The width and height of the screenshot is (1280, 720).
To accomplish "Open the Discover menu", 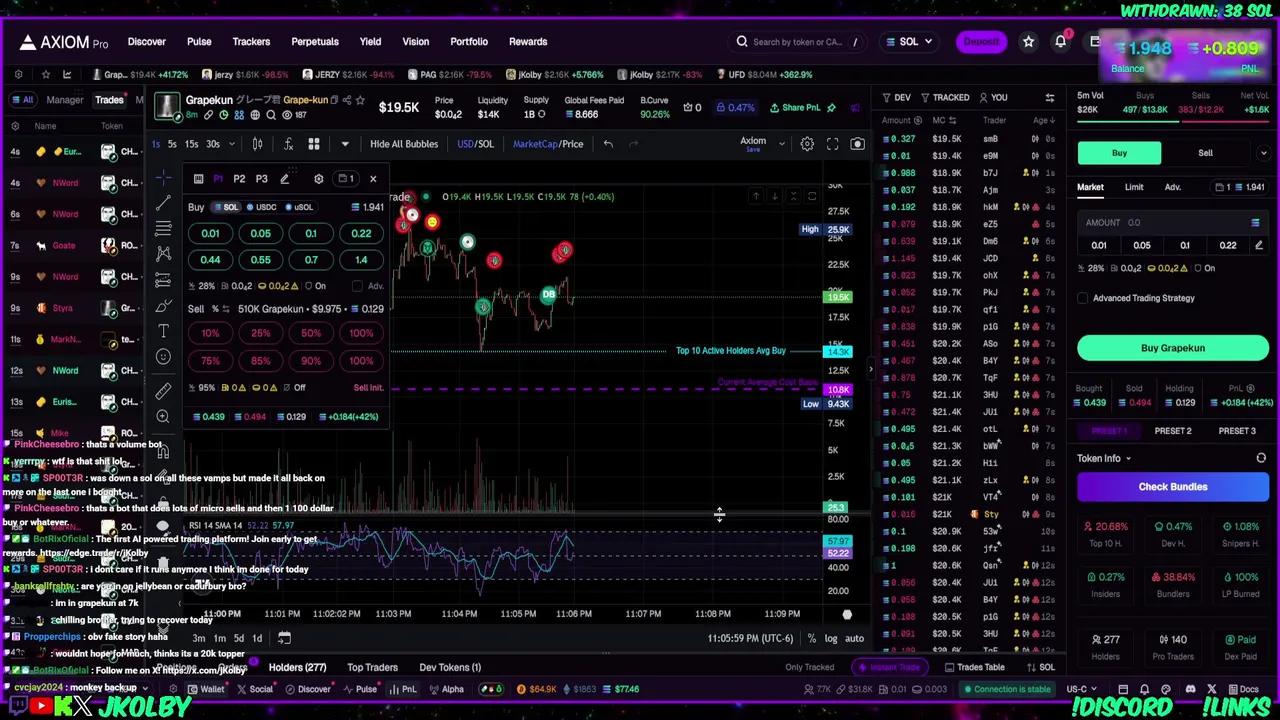I will (x=146, y=42).
